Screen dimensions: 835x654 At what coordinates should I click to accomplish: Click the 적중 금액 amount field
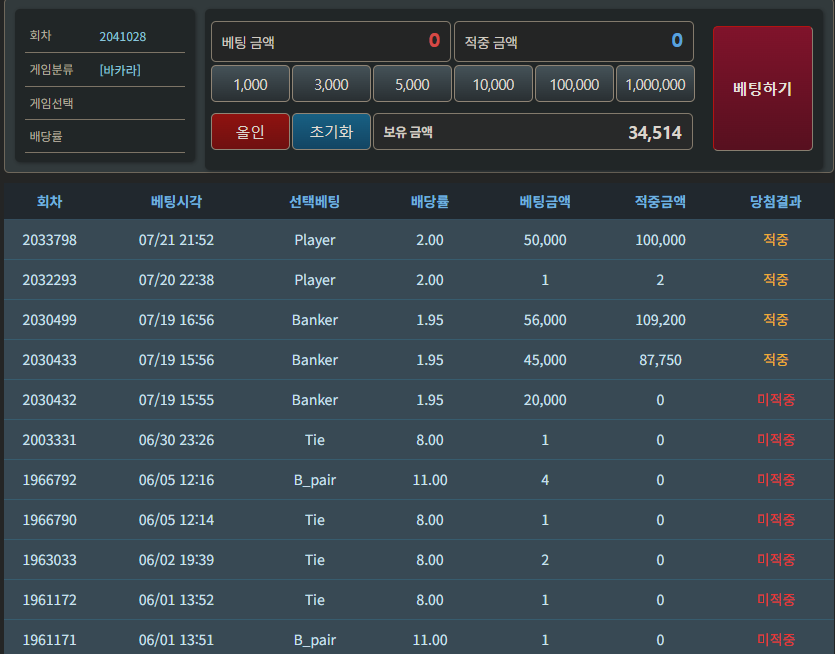click(x=574, y=42)
